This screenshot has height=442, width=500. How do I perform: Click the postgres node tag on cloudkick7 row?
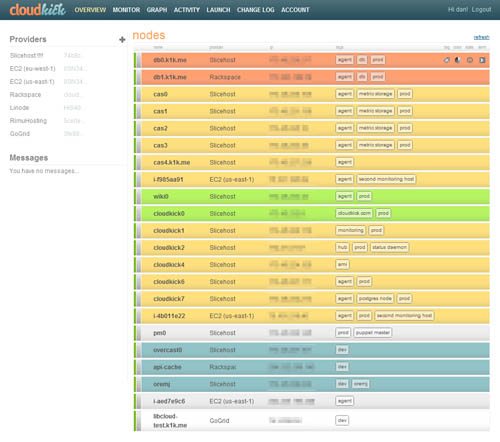pos(375,298)
